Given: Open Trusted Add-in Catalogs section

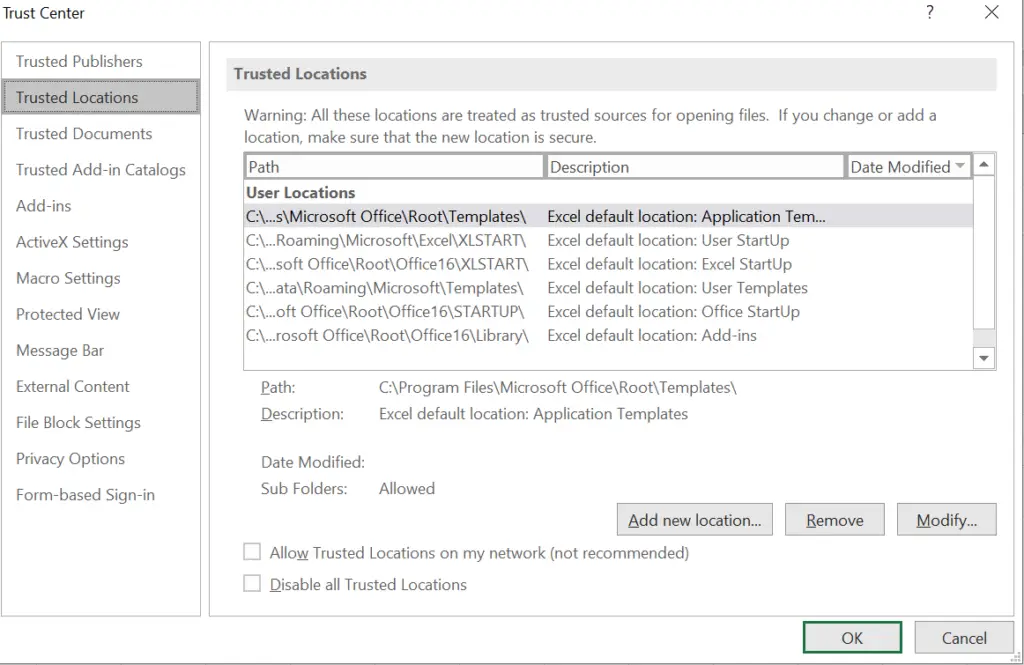Looking at the screenshot, I should click(100, 170).
